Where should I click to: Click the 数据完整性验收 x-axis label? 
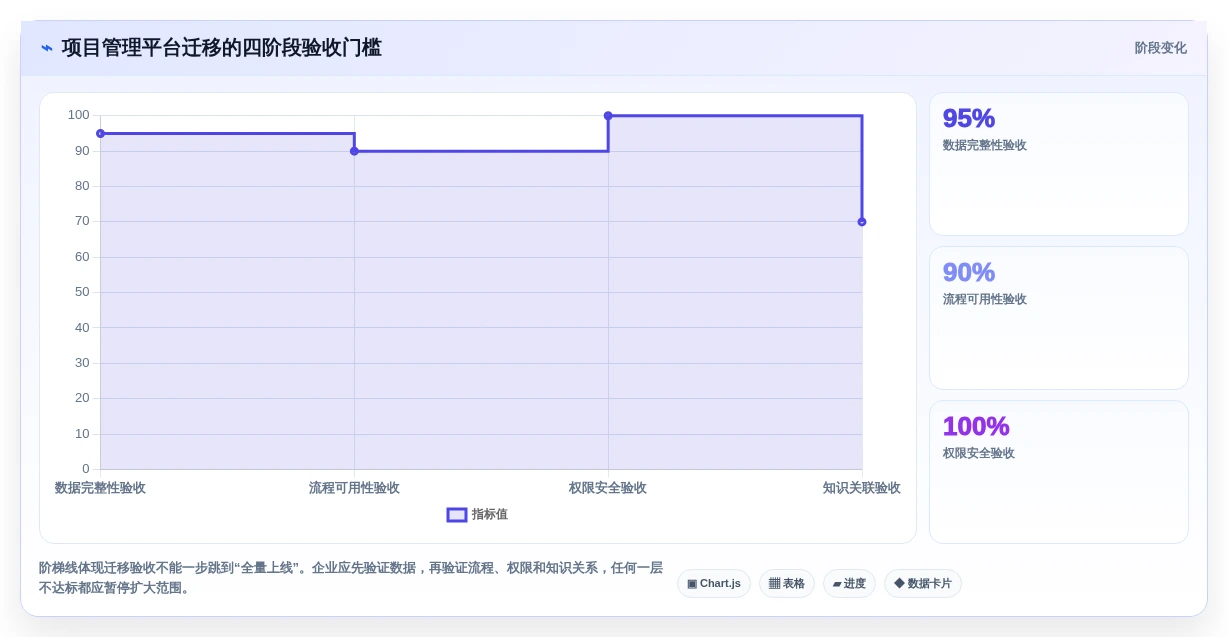click(100, 488)
